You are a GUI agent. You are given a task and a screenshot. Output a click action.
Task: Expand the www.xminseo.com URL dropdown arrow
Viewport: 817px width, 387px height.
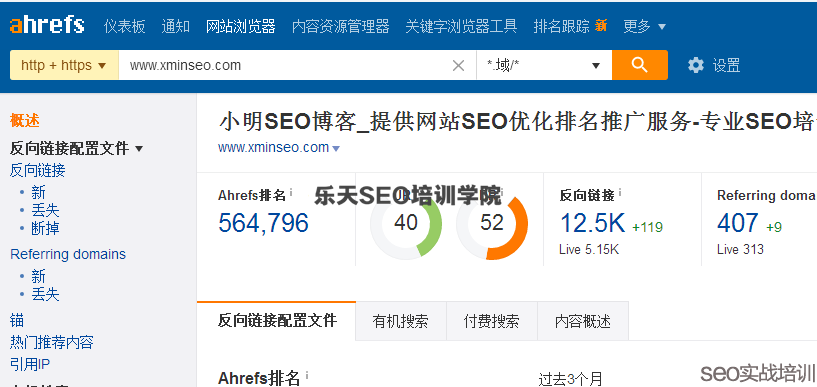(x=336, y=148)
